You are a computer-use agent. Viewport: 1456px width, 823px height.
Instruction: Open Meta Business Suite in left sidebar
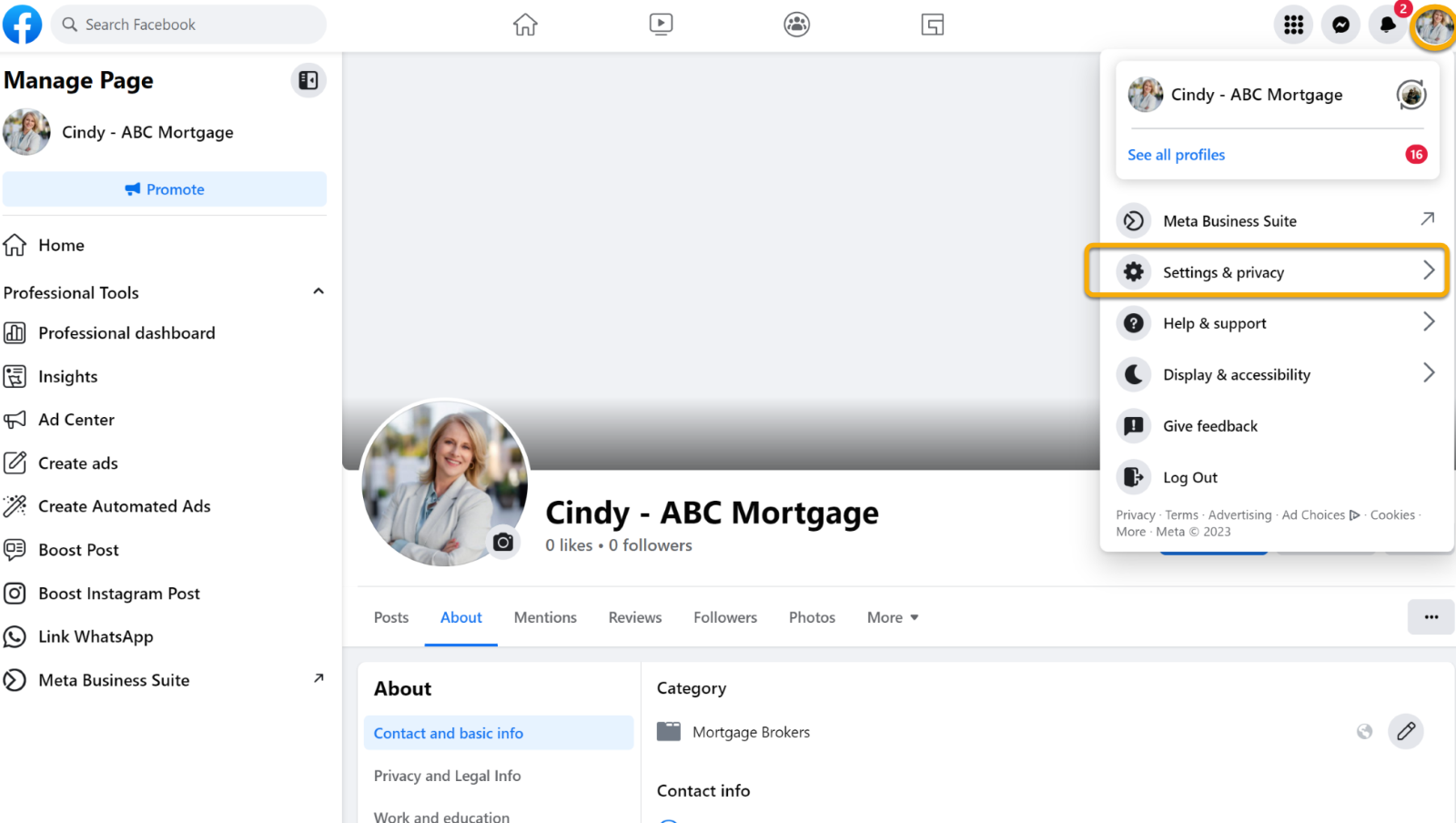[165, 680]
